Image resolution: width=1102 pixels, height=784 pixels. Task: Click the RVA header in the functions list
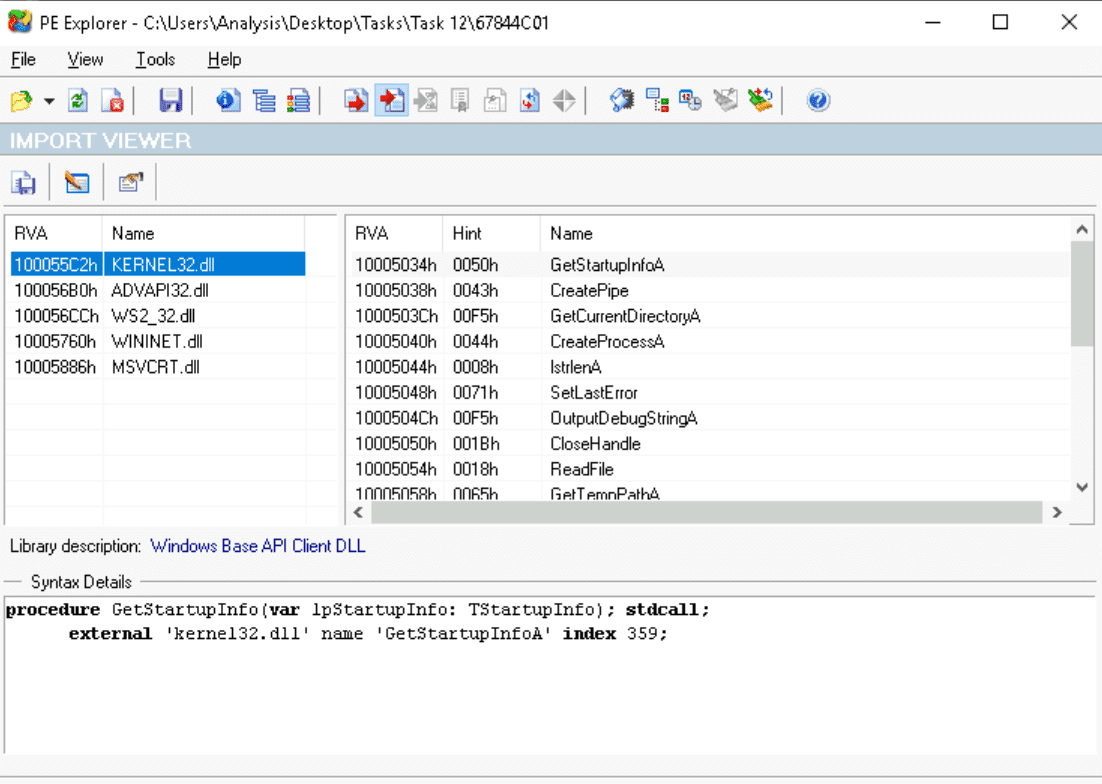click(396, 233)
